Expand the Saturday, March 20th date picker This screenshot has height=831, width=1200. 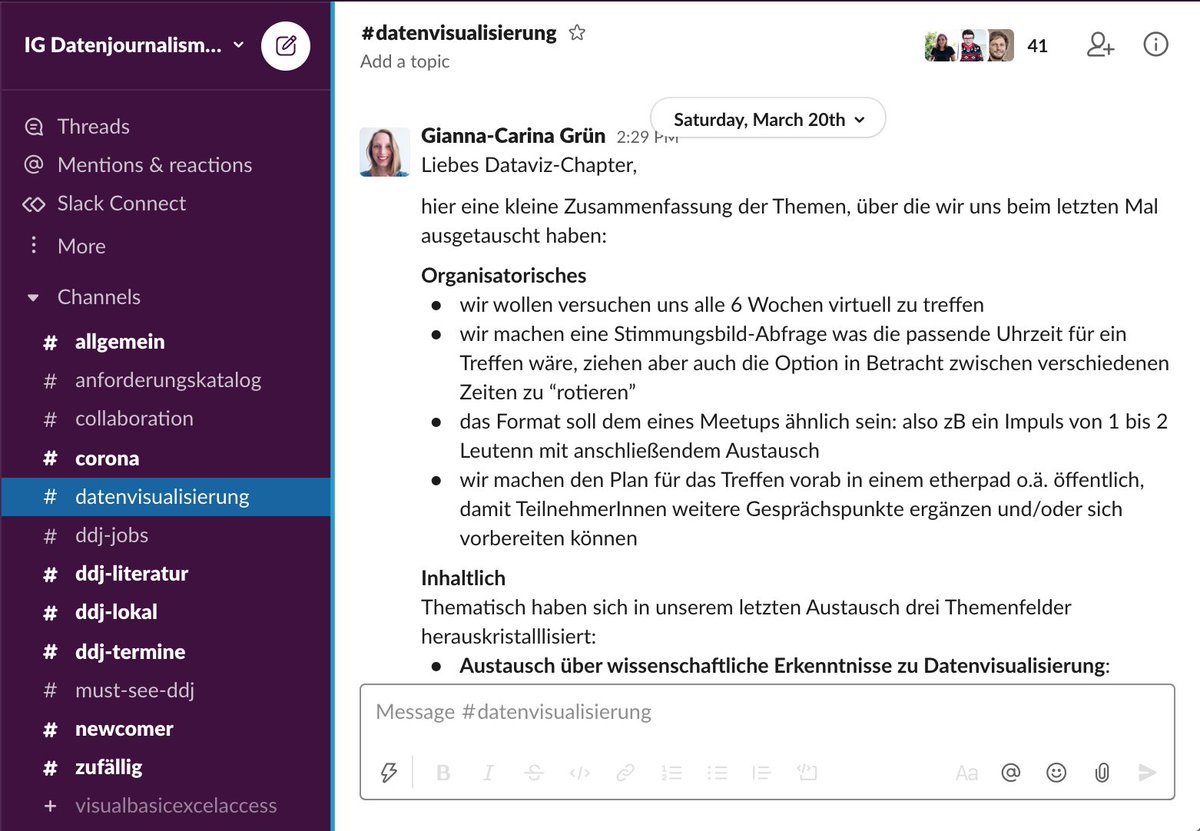(767, 119)
